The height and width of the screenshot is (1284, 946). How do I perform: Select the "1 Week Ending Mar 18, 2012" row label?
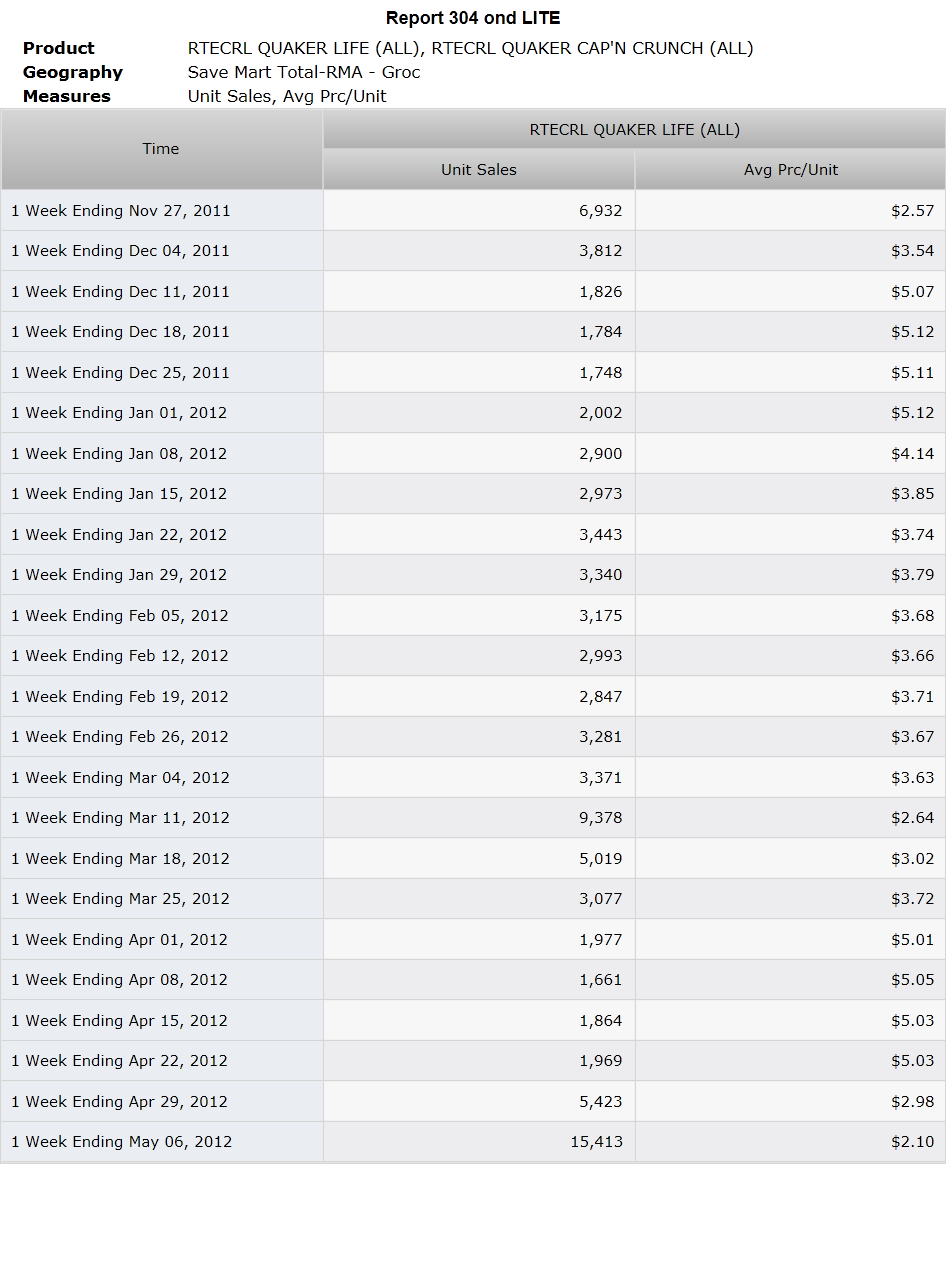click(120, 859)
